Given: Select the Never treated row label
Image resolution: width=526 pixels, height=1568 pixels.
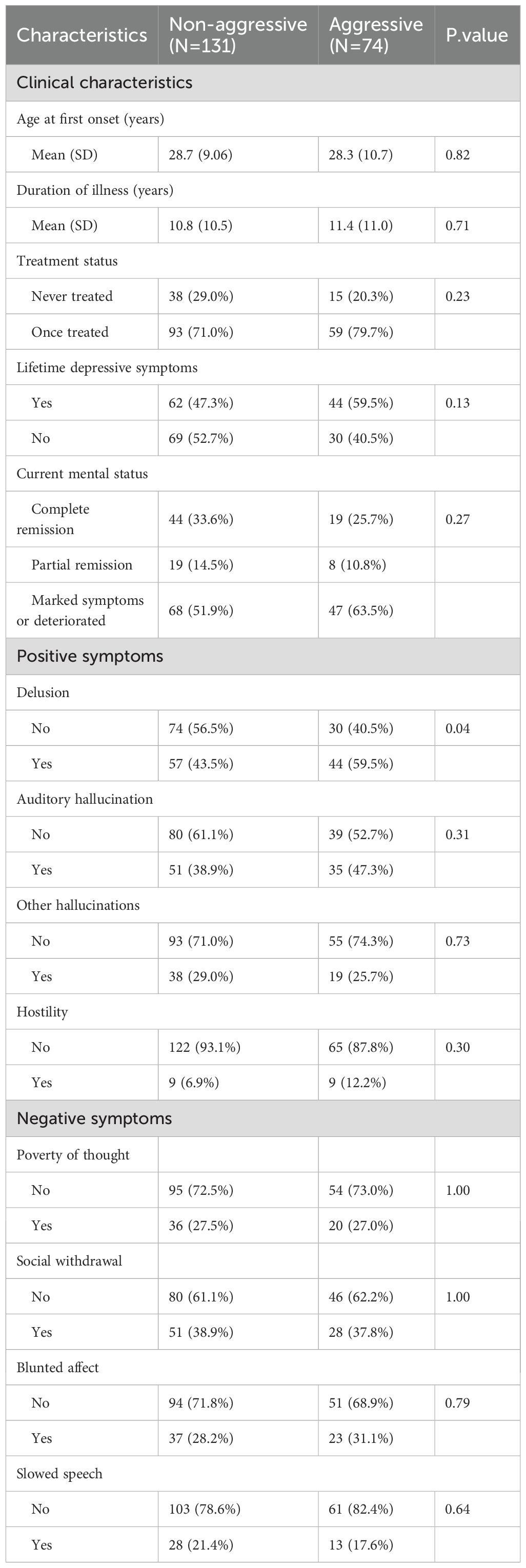Looking at the screenshot, I should [72, 296].
